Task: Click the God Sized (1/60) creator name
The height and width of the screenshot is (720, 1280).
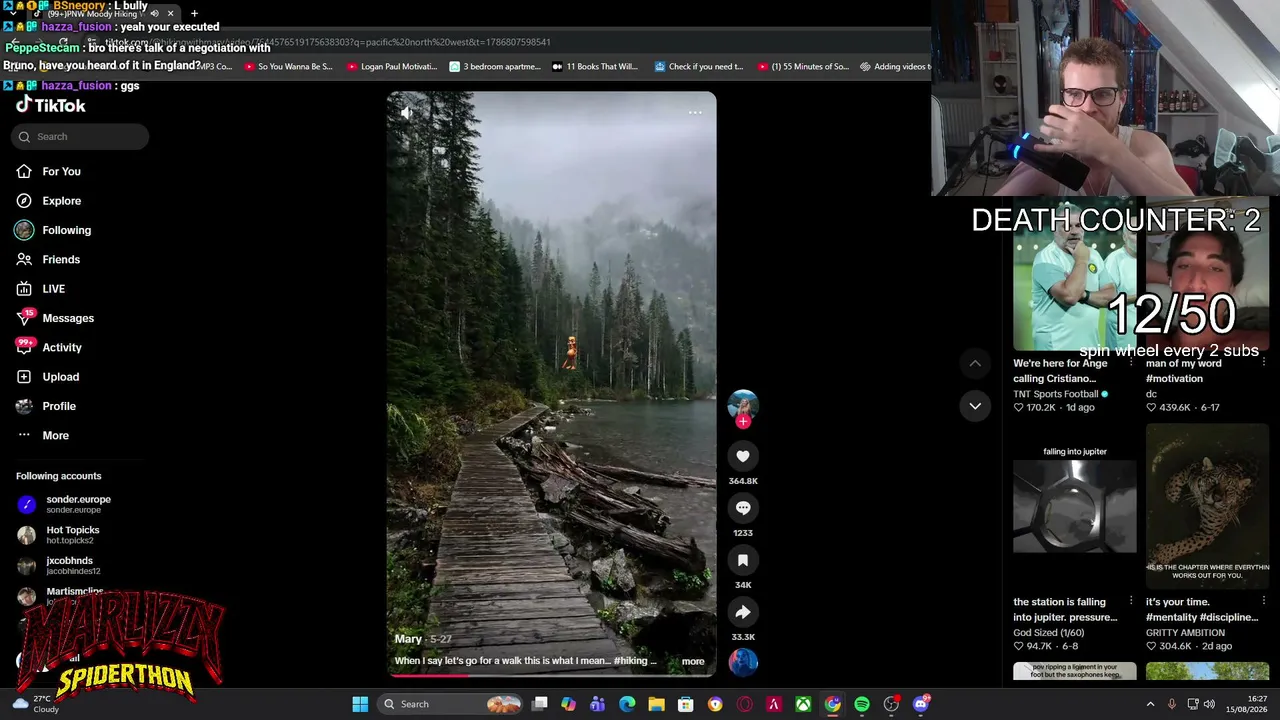Action: (x=1050, y=633)
